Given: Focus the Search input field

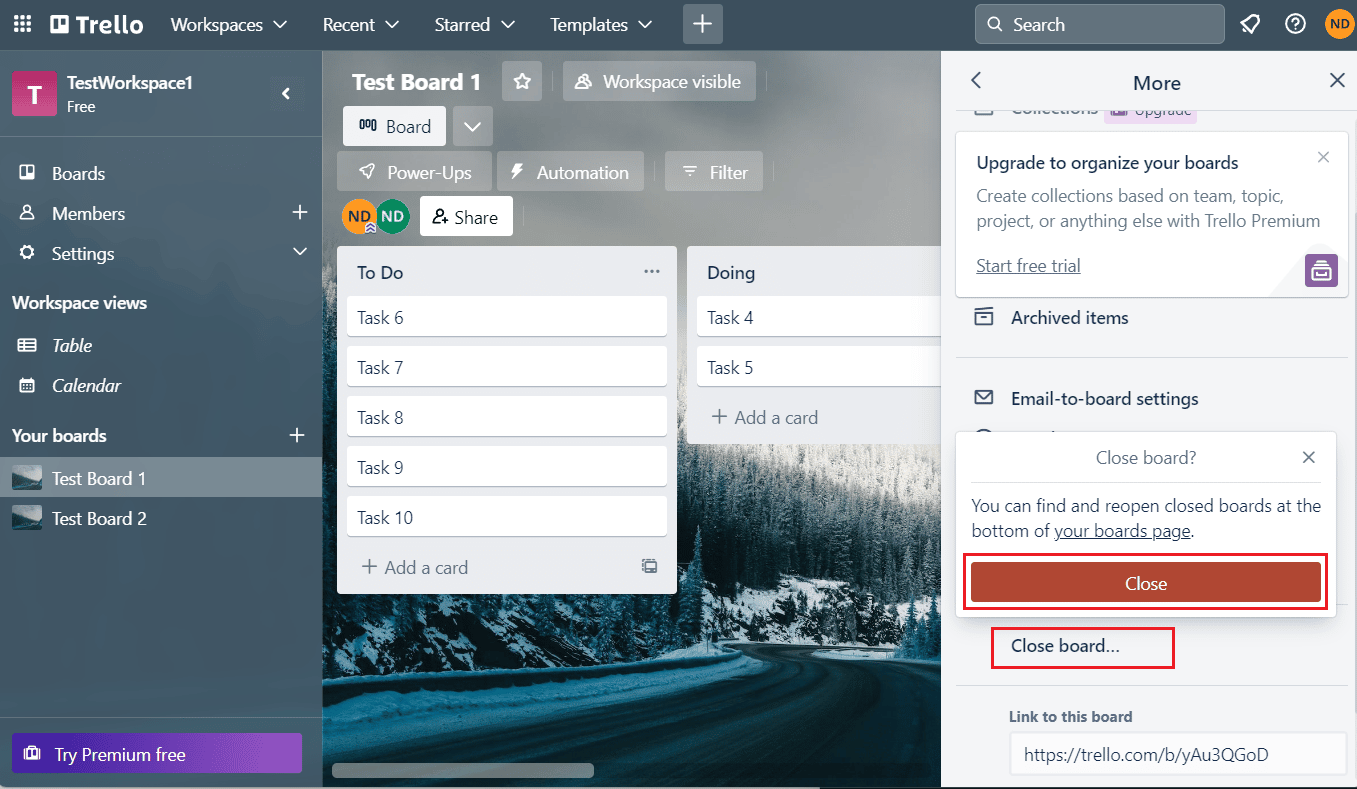Looking at the screenshot, I should coord(1100,24).
